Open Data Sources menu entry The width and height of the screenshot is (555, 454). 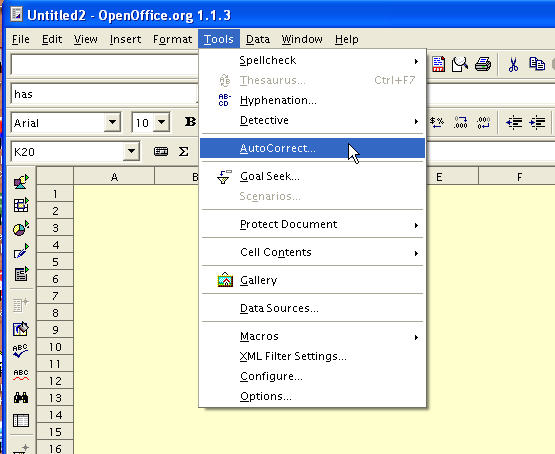(313, 308)
